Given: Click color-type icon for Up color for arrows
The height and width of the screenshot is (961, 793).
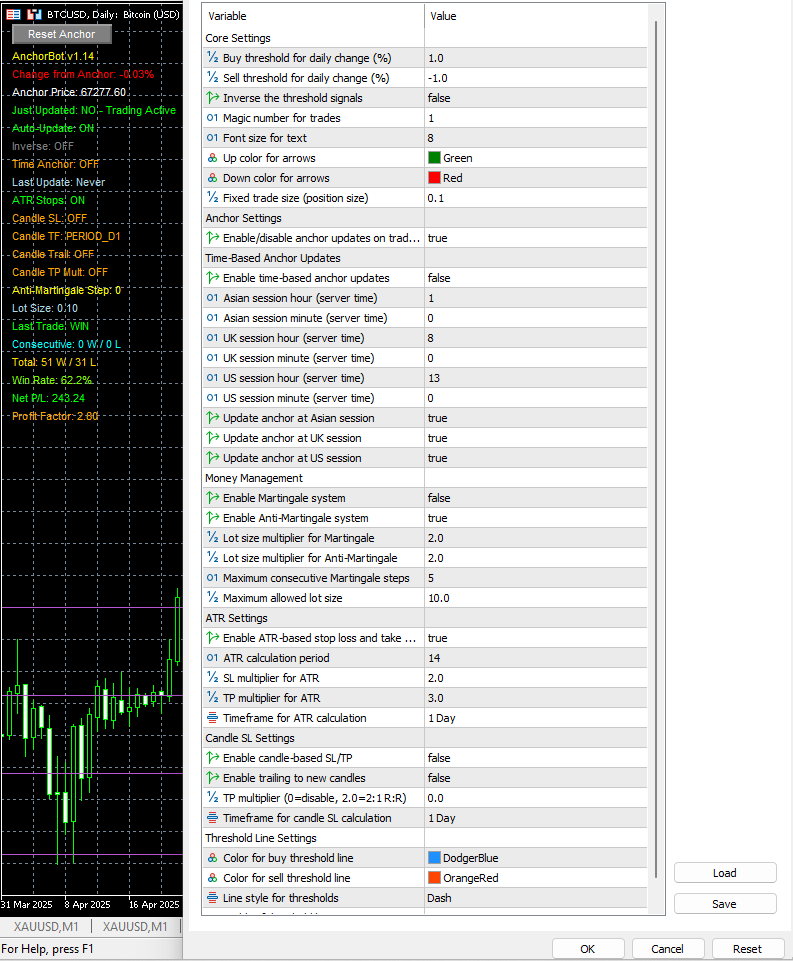Looking at the screenshot, I should tap(213, 158).
